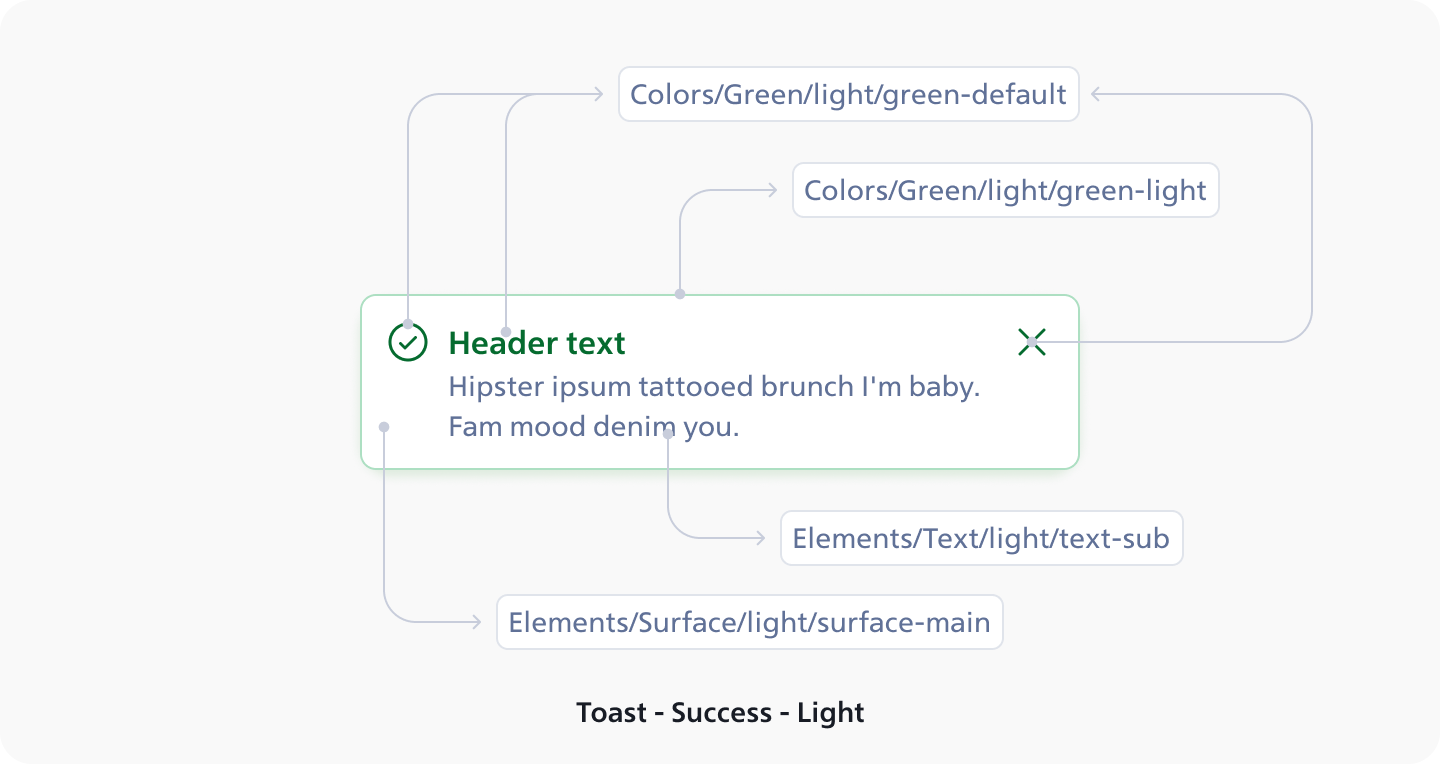Click the bold green Header text title
Screen dimensions: 1440x764
coord(537,343)
